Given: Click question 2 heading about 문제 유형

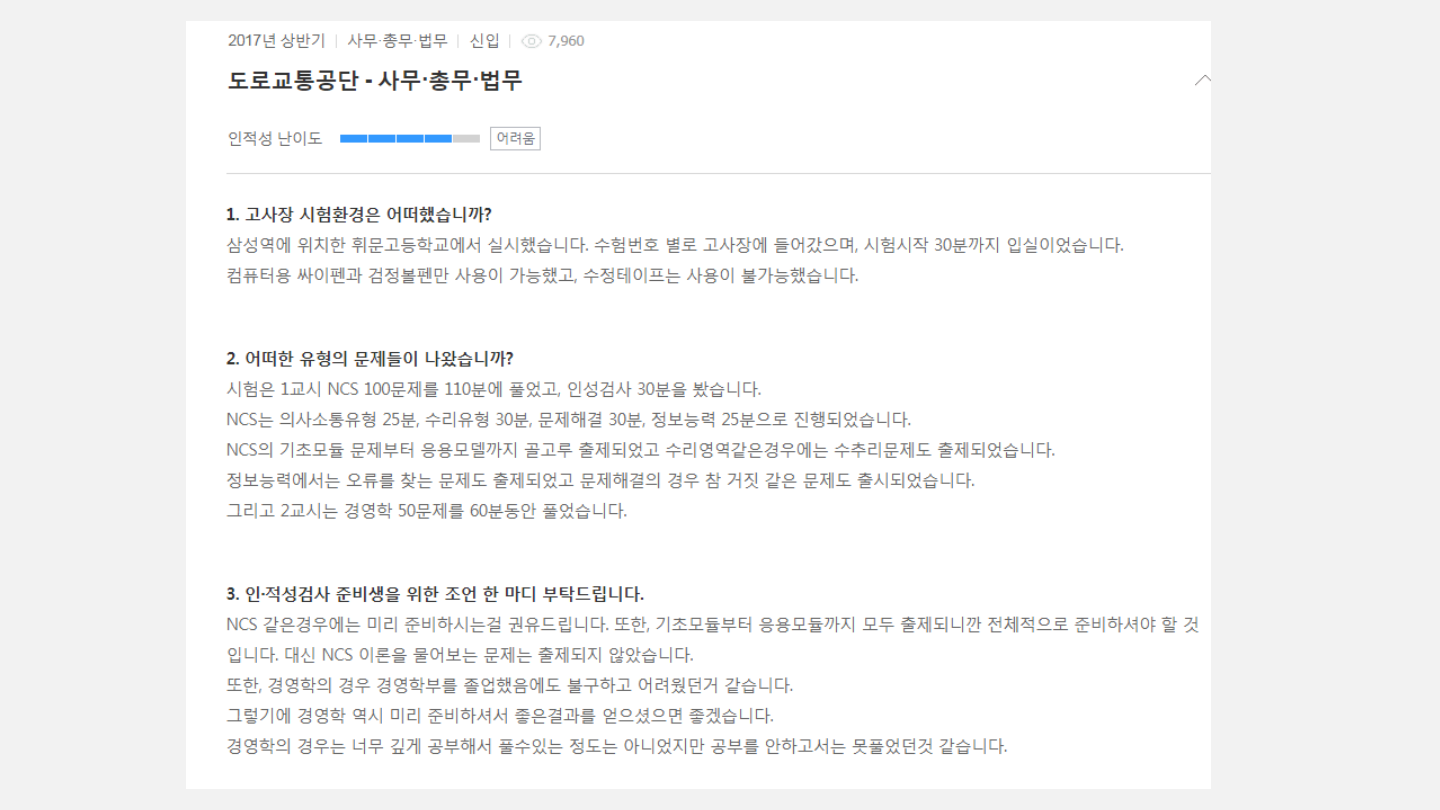Looking at the screenshot, I should click(x=369, y=359).
